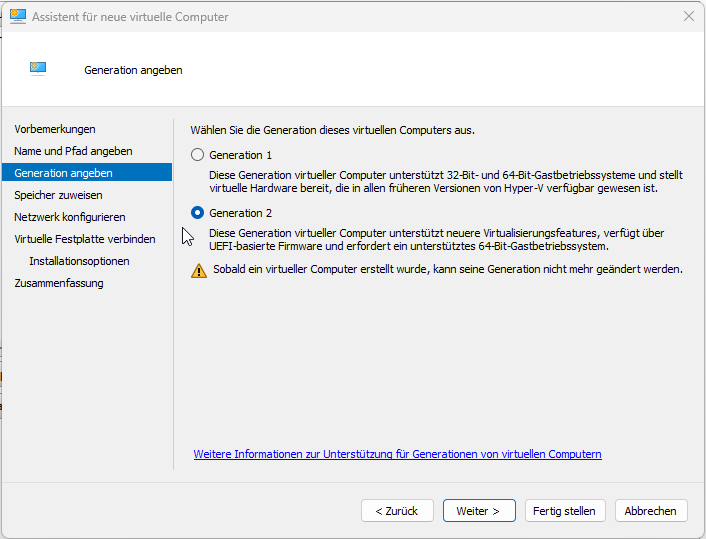Image resolution: width=706 pixels, height=539 pixels.
Task: Open the link about generation support information
Action: point(397,454)
